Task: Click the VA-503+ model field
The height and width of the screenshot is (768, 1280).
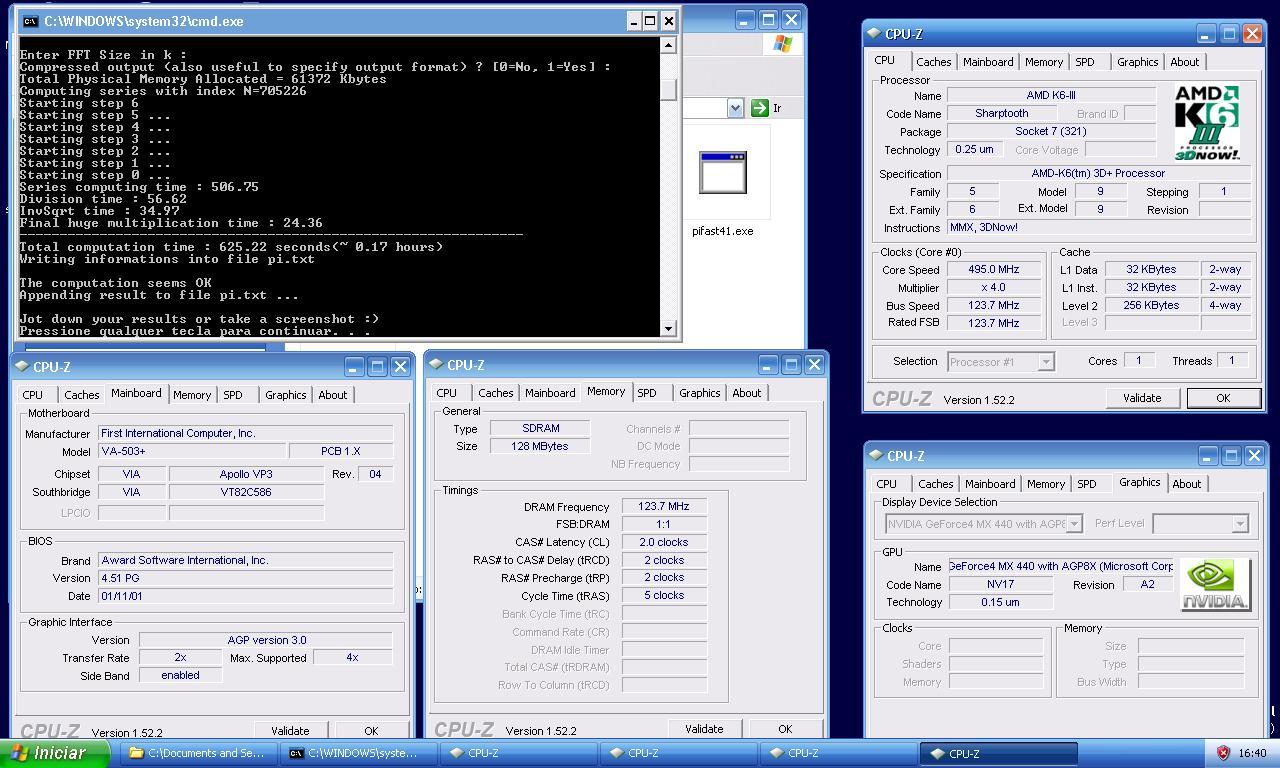Action: coord(192,452)
